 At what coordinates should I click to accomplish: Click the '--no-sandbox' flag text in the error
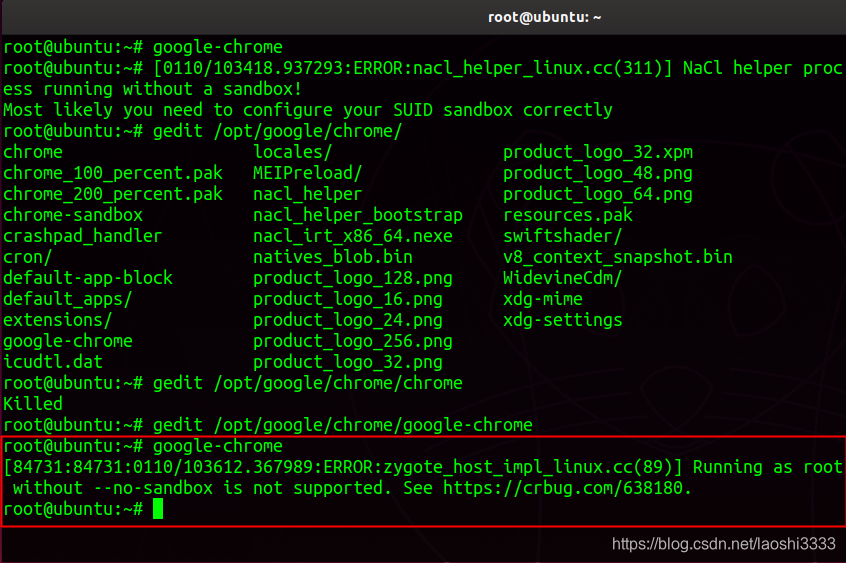(154, 488)
